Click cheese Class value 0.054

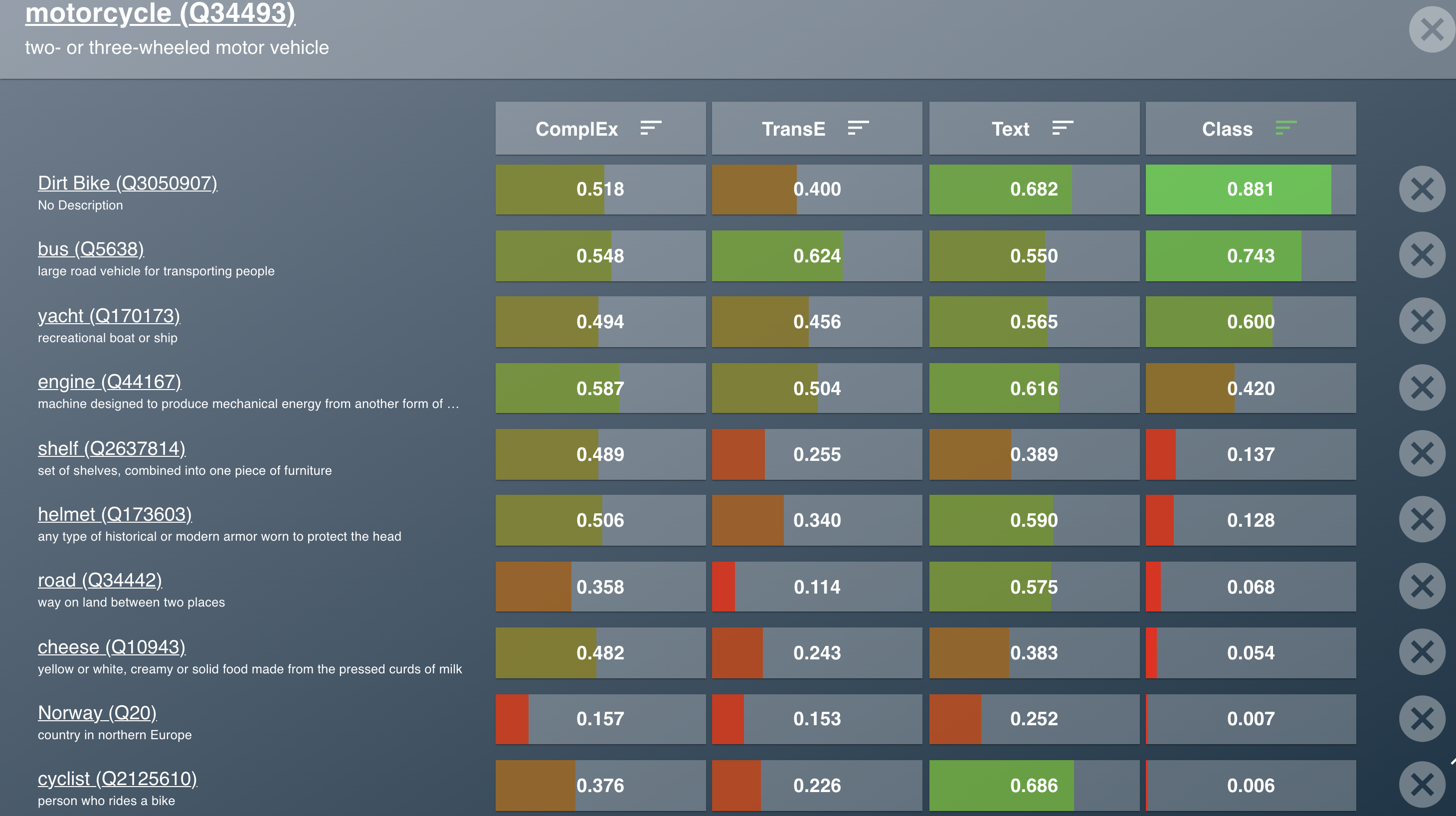point(1250,652)
